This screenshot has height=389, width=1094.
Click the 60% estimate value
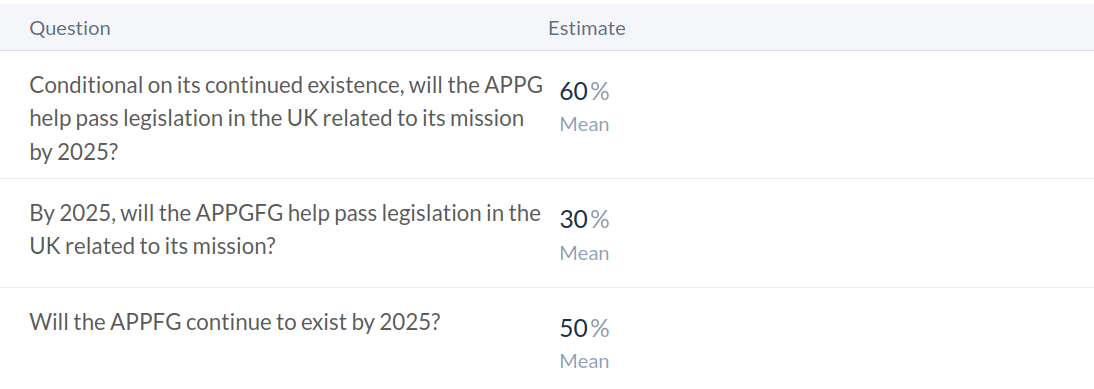(x=584, y=91)
